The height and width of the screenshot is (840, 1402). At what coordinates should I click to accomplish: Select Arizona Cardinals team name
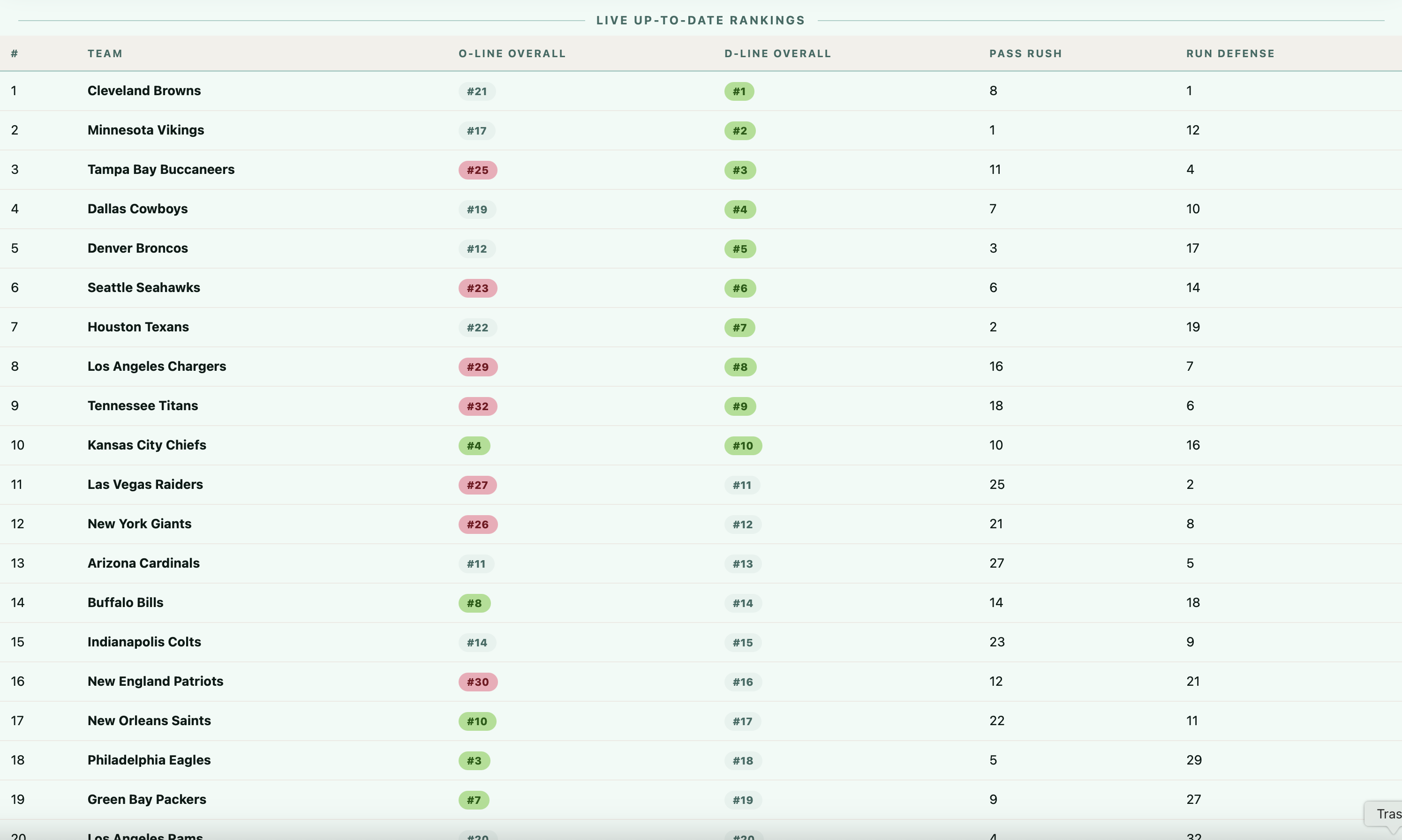click(143, 563)
